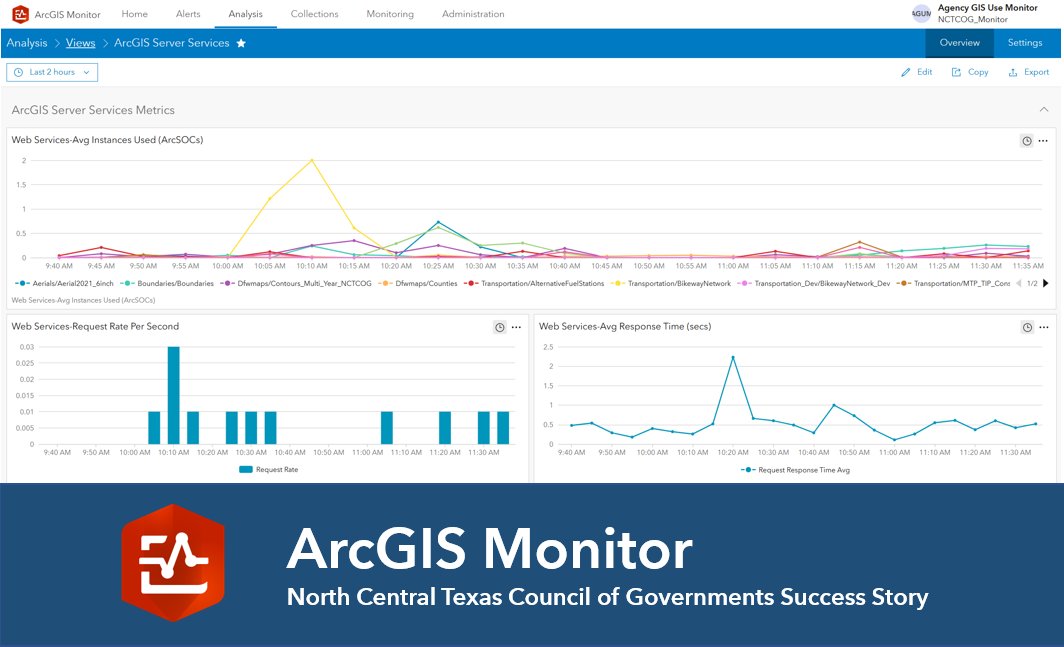Open the Home menu

click(134, 14)
